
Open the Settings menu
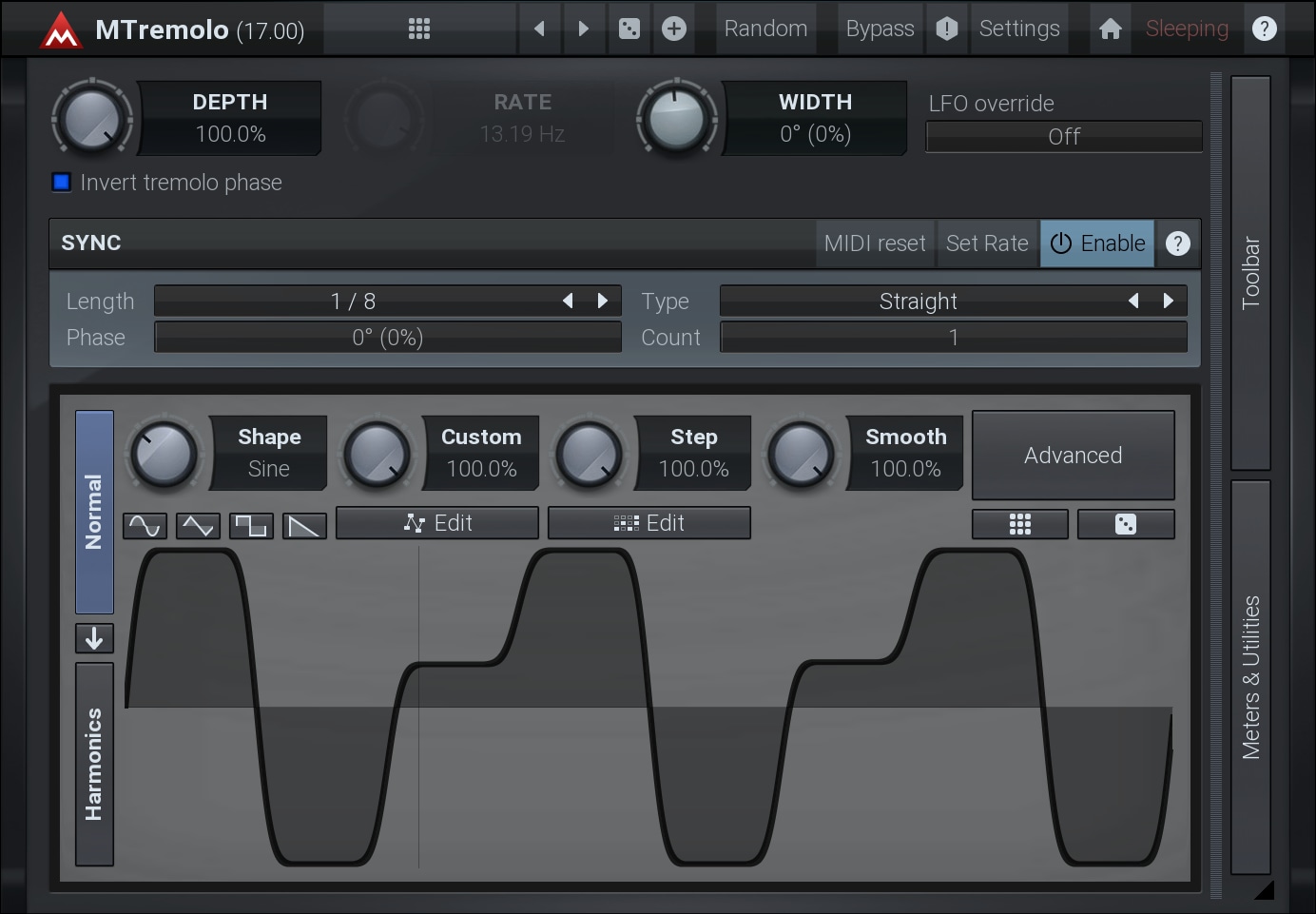(1018, 29)
